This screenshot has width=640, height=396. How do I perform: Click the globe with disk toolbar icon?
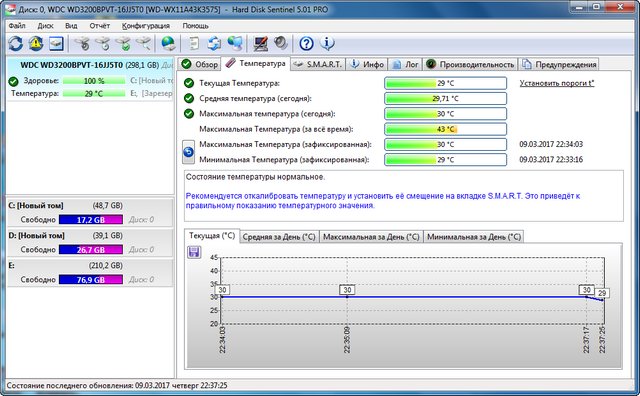(168, 43)
